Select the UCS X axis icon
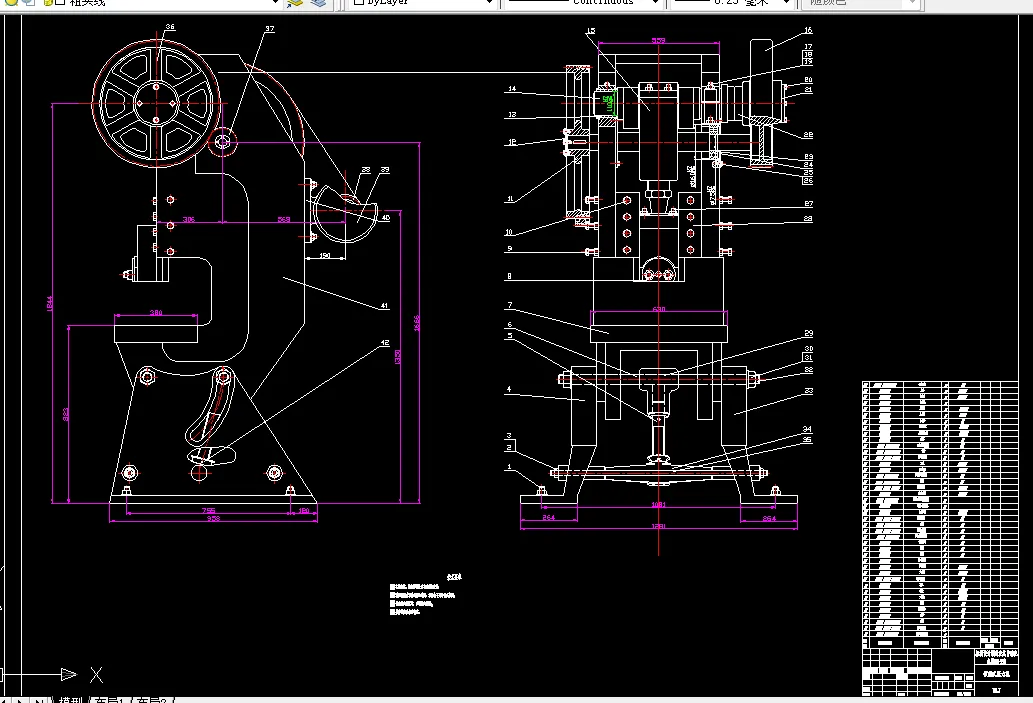Image resolution: width=1033 pixels, height=703 pixels. click(96, 675)
